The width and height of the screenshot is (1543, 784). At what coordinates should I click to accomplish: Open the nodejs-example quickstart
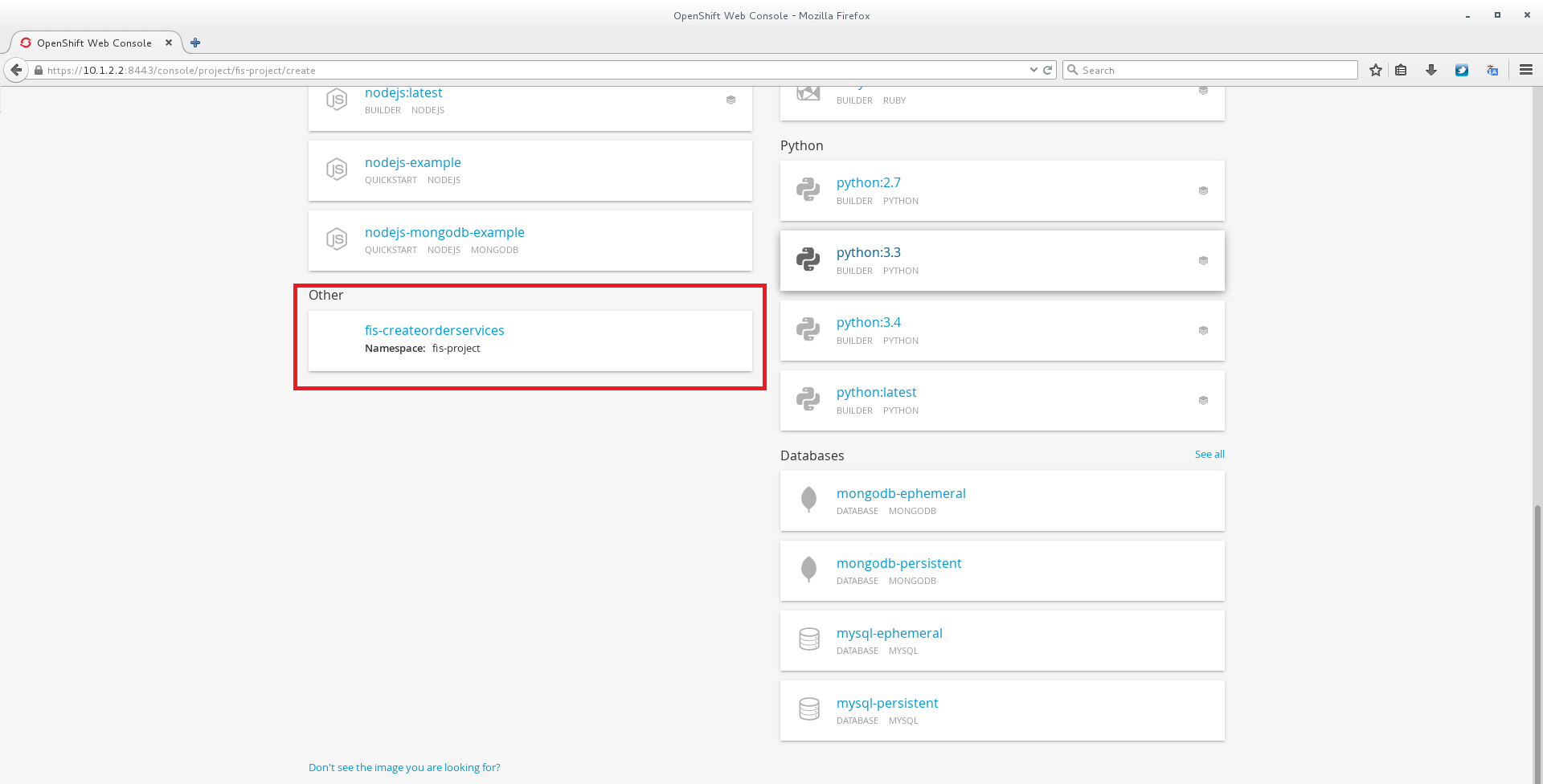(x=413, y=162)
